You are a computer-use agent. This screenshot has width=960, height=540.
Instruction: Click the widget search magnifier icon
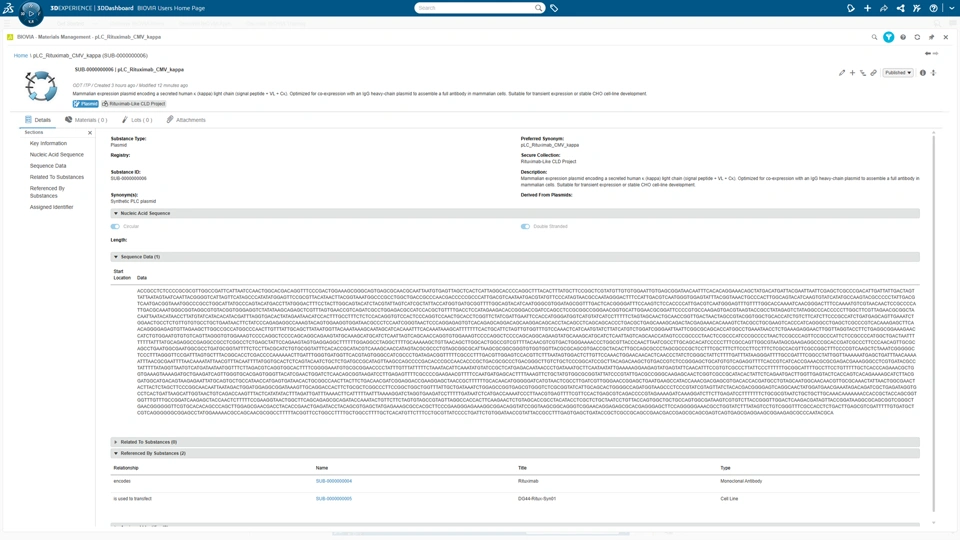874,37
